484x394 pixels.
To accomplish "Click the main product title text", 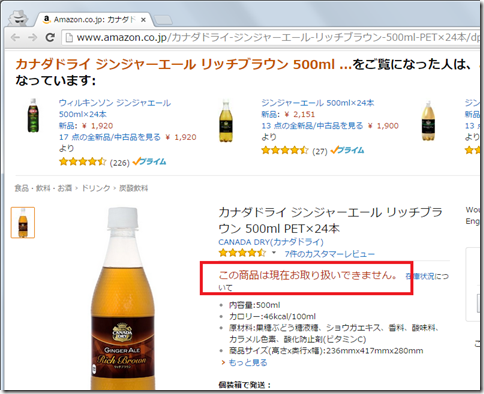I will pos(330,220).
